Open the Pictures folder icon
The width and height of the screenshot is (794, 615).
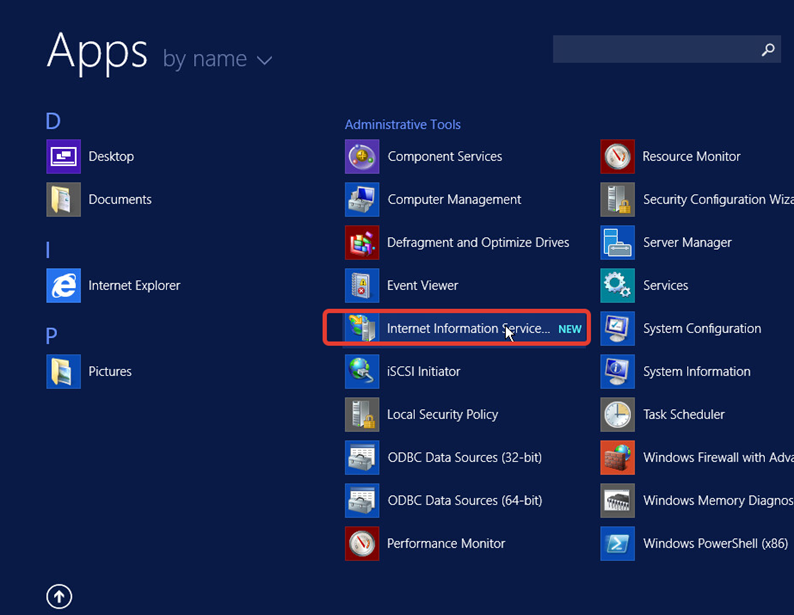[x=63, y=372]
